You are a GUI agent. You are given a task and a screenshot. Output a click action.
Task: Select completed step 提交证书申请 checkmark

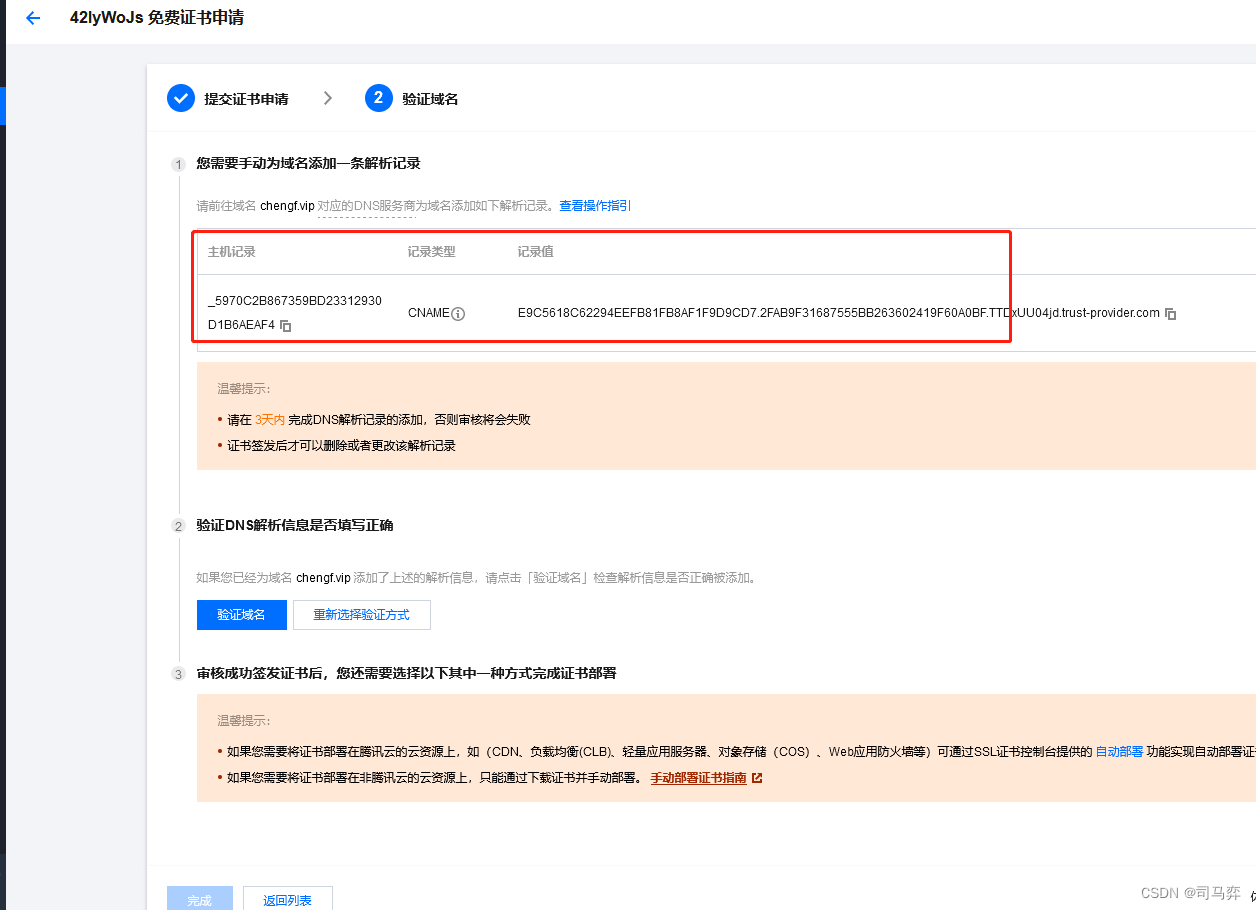181,98
